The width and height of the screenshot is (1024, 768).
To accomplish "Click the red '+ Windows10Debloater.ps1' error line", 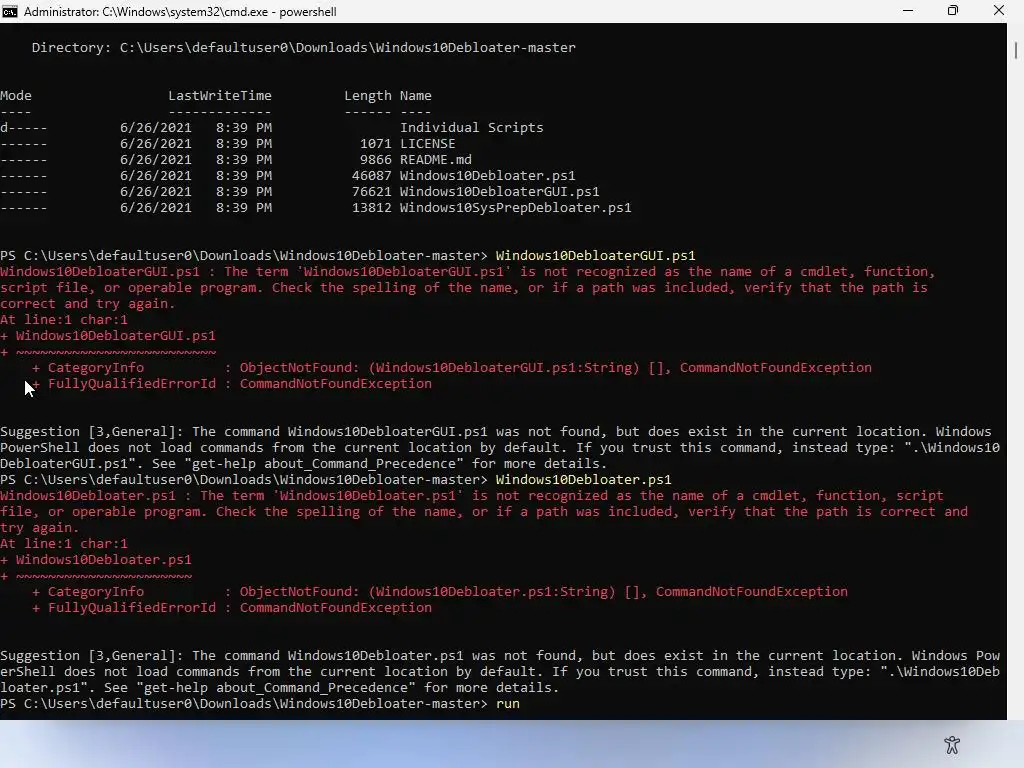I will tap(96, 560).
